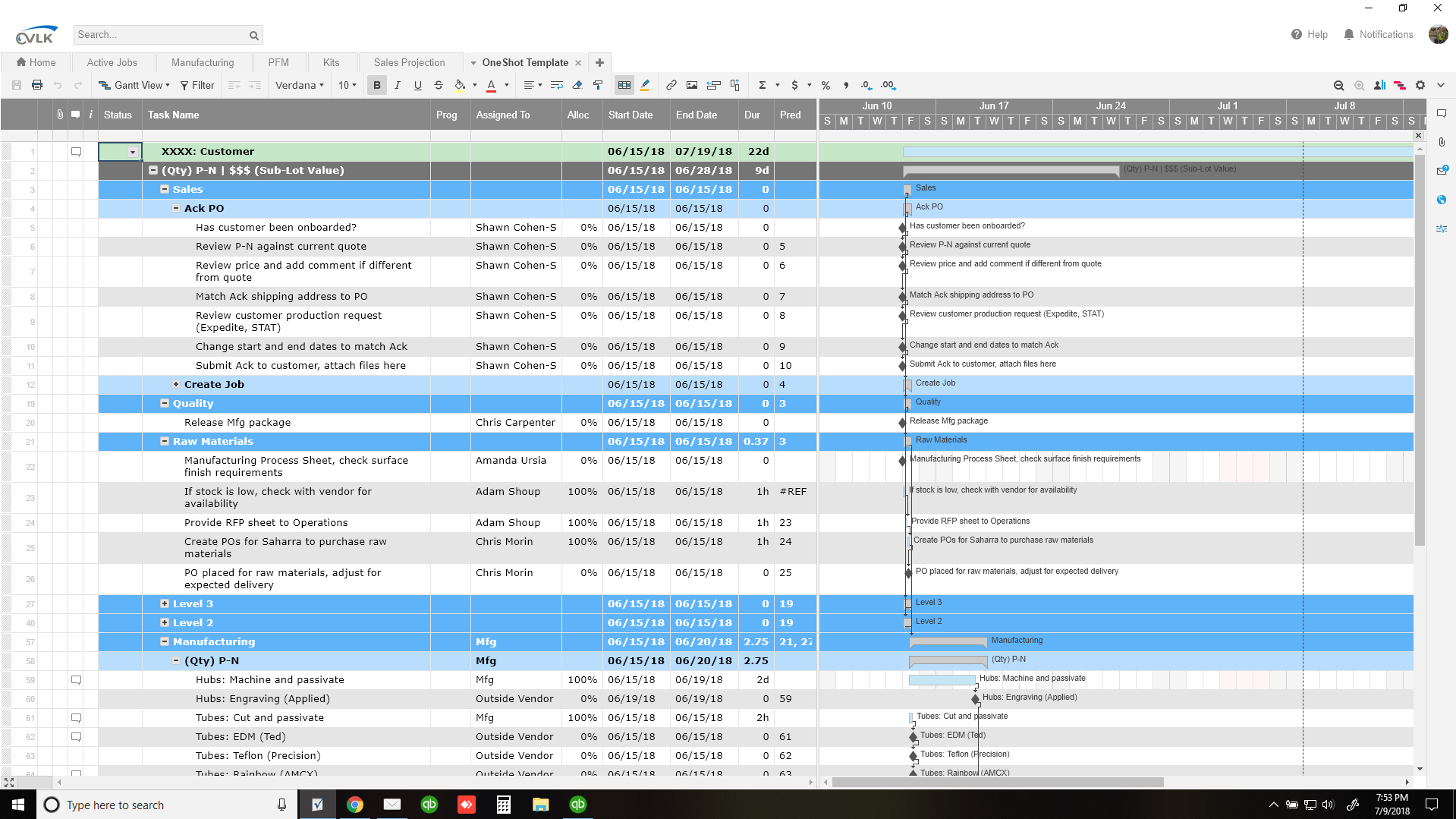The width and height of the screenshot is (1456, 819).
Task: Open comment bubble on Hubs: Machine row
Action: 76,679
